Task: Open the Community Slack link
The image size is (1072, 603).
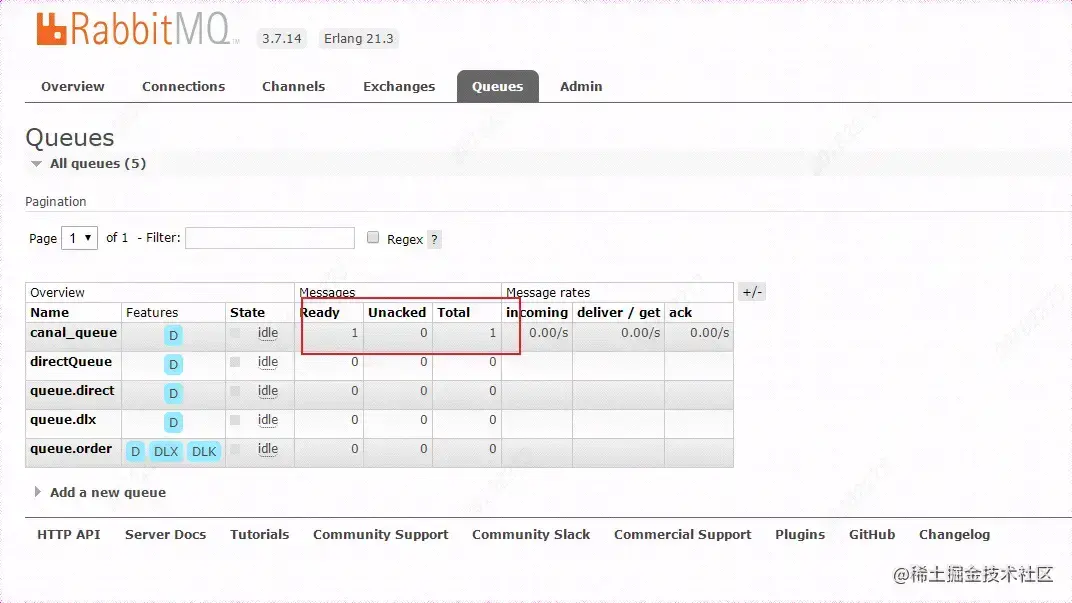Action: click(531, 535)
